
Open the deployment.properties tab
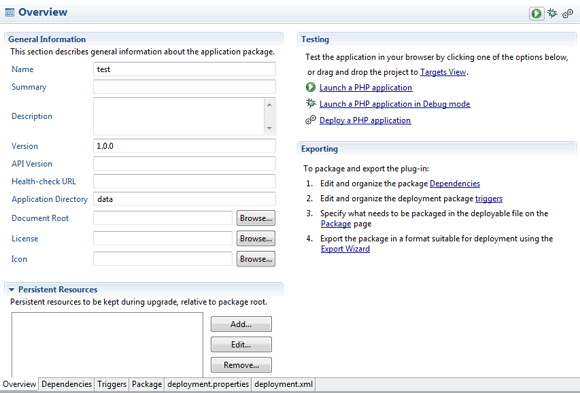pyautogui.click(x=208, y=384)
